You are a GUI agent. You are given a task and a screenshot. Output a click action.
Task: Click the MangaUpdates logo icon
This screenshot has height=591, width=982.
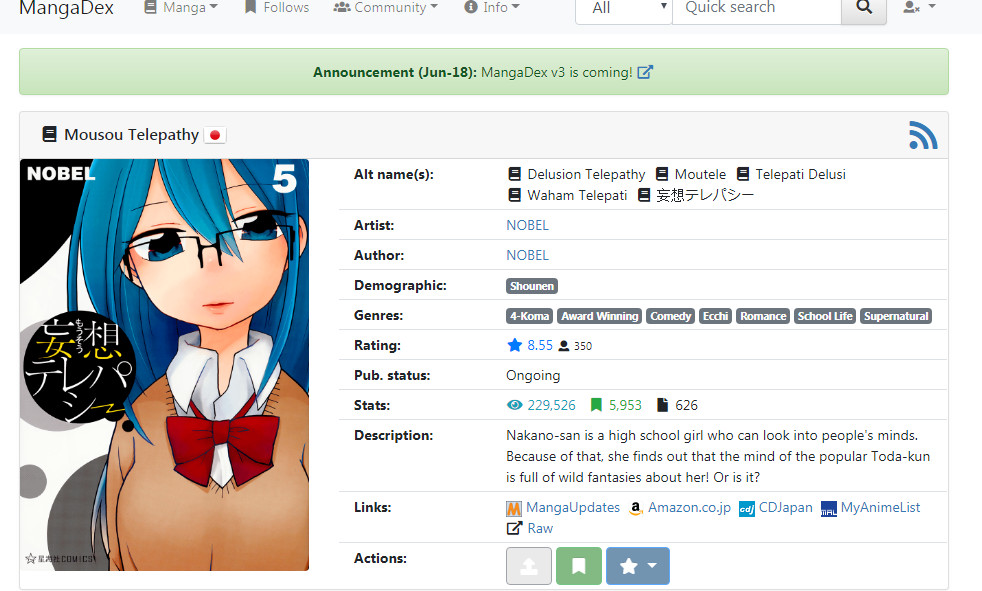[x=514, y=508]
